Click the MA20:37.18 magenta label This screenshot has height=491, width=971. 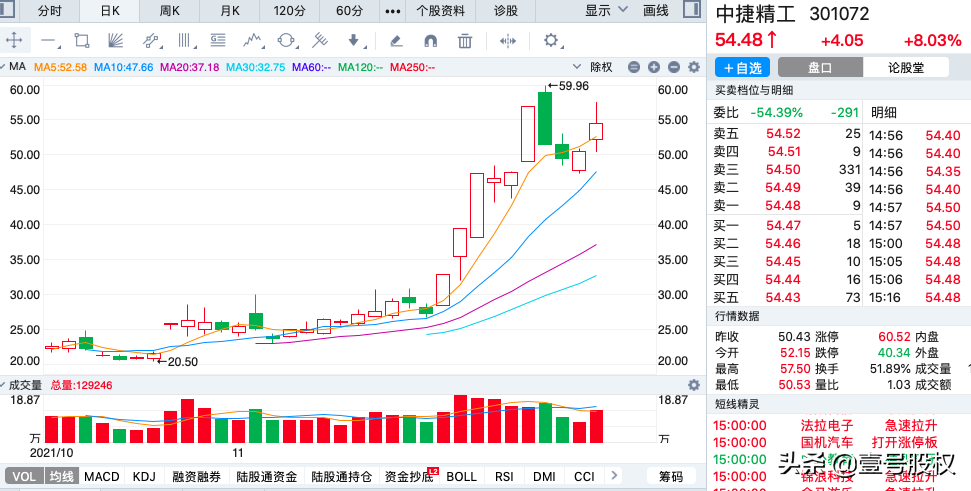(x=189, y=67)
